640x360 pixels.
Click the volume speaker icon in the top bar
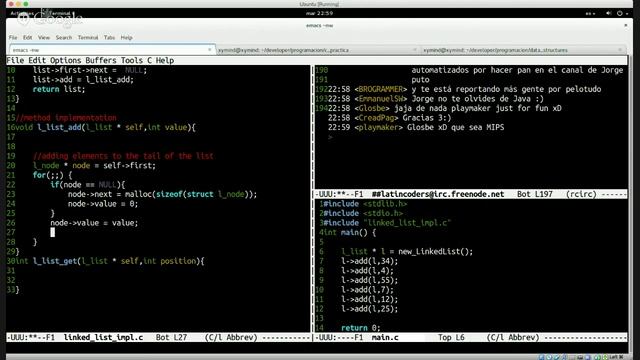pos(608,13)
